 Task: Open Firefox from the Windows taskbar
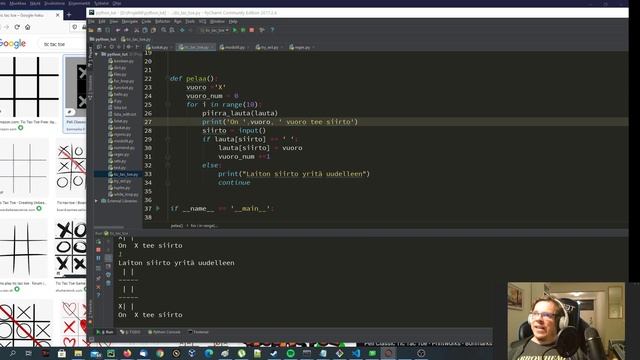[127, 353]
